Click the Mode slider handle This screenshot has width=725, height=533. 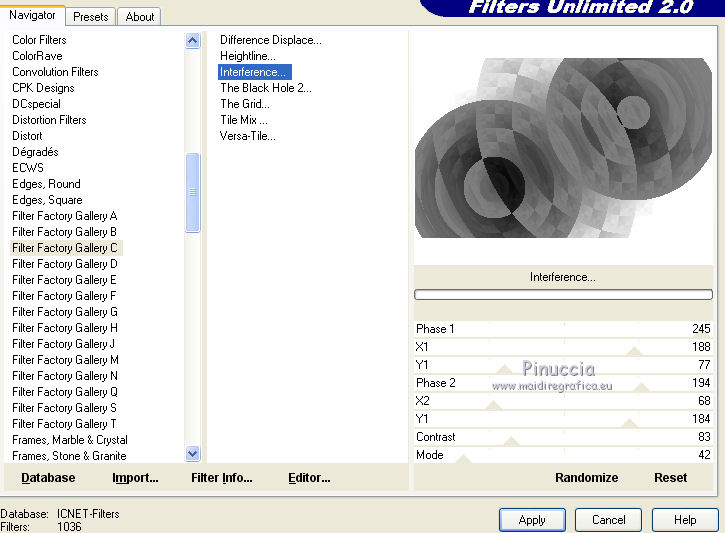coord(463,459)
